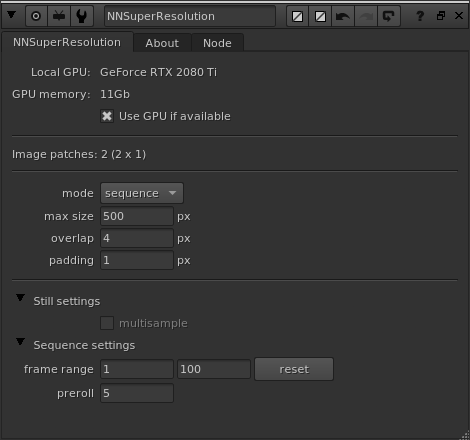The image size is (470, 440).
Task: Open the wrench settings icon
Action: pos(82,16)
